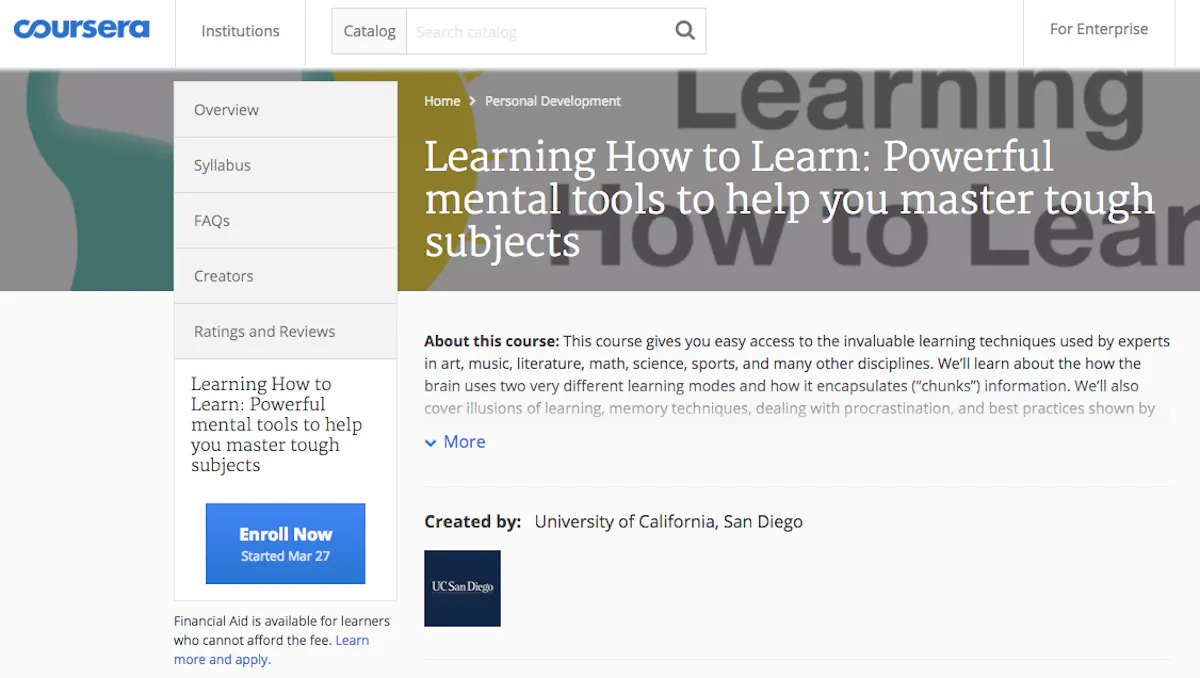Screen dimensions: 1200x678
Task: Focus the Search catalog field
Action: pos(535,32)
